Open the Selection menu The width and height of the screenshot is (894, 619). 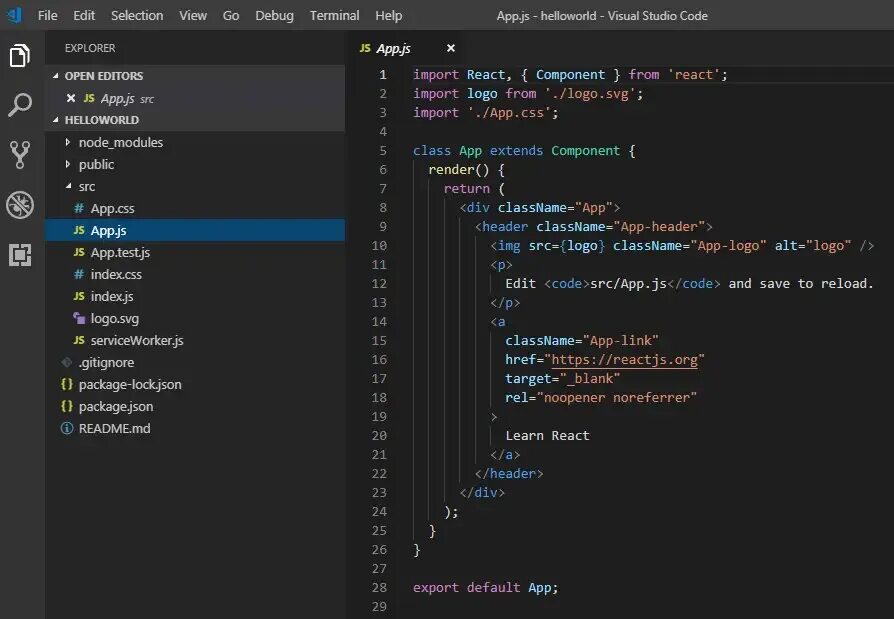point(137,15)
